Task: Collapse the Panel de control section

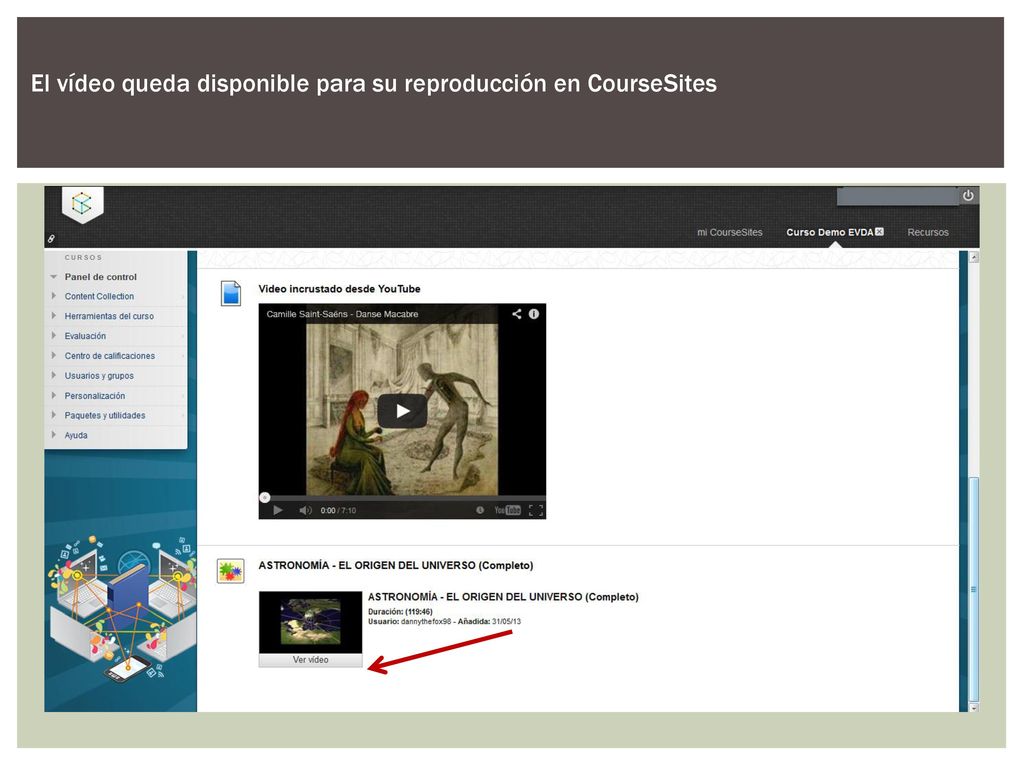Action: click(x=54, y=277)
